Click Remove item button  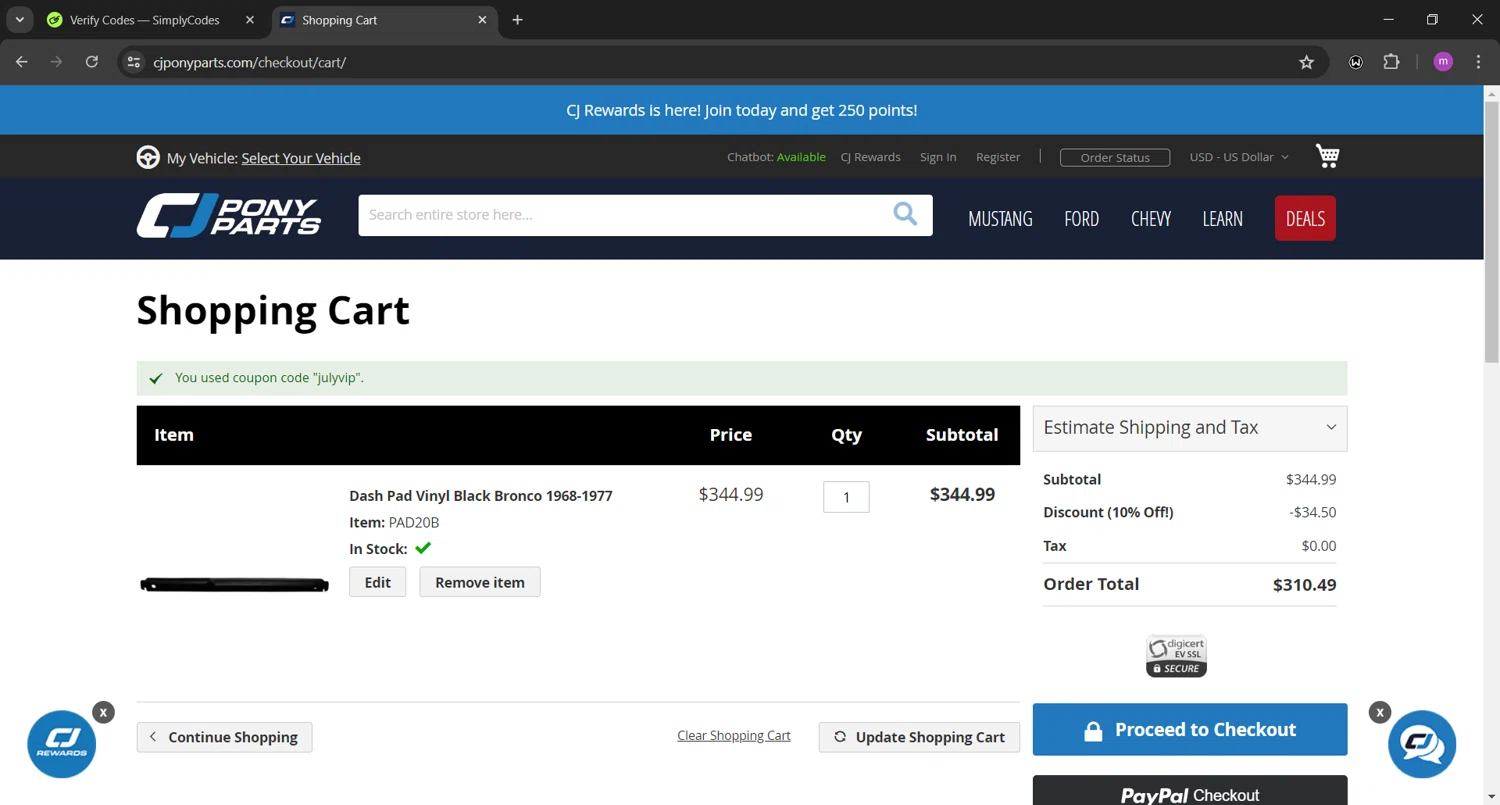click(480, 582)
